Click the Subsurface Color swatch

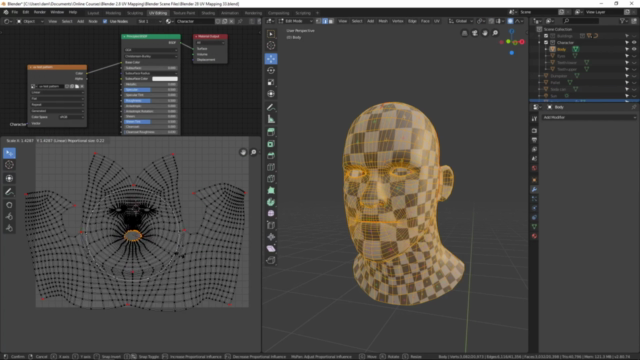165,79
